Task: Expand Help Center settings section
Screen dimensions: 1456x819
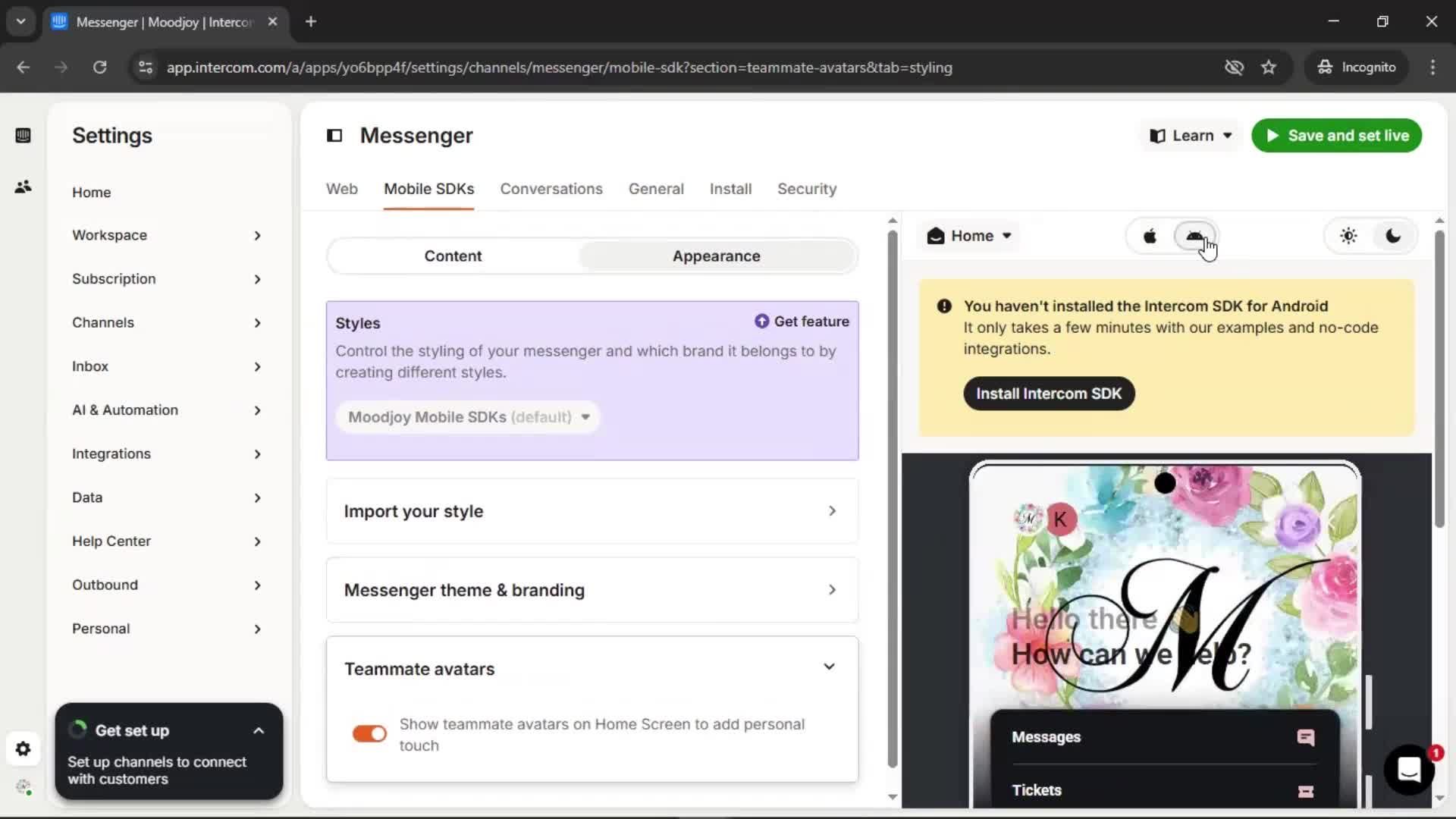Action: coord(167,541)
